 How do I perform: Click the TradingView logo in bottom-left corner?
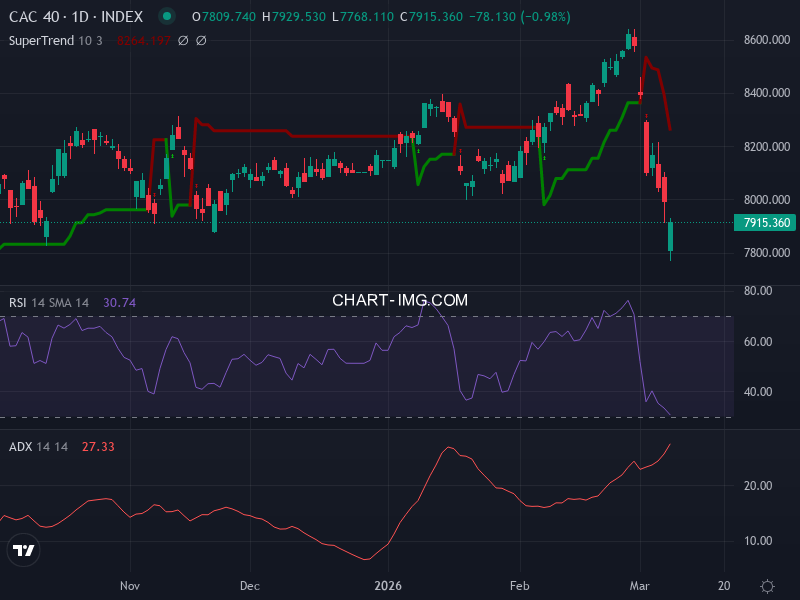(22, 549)
